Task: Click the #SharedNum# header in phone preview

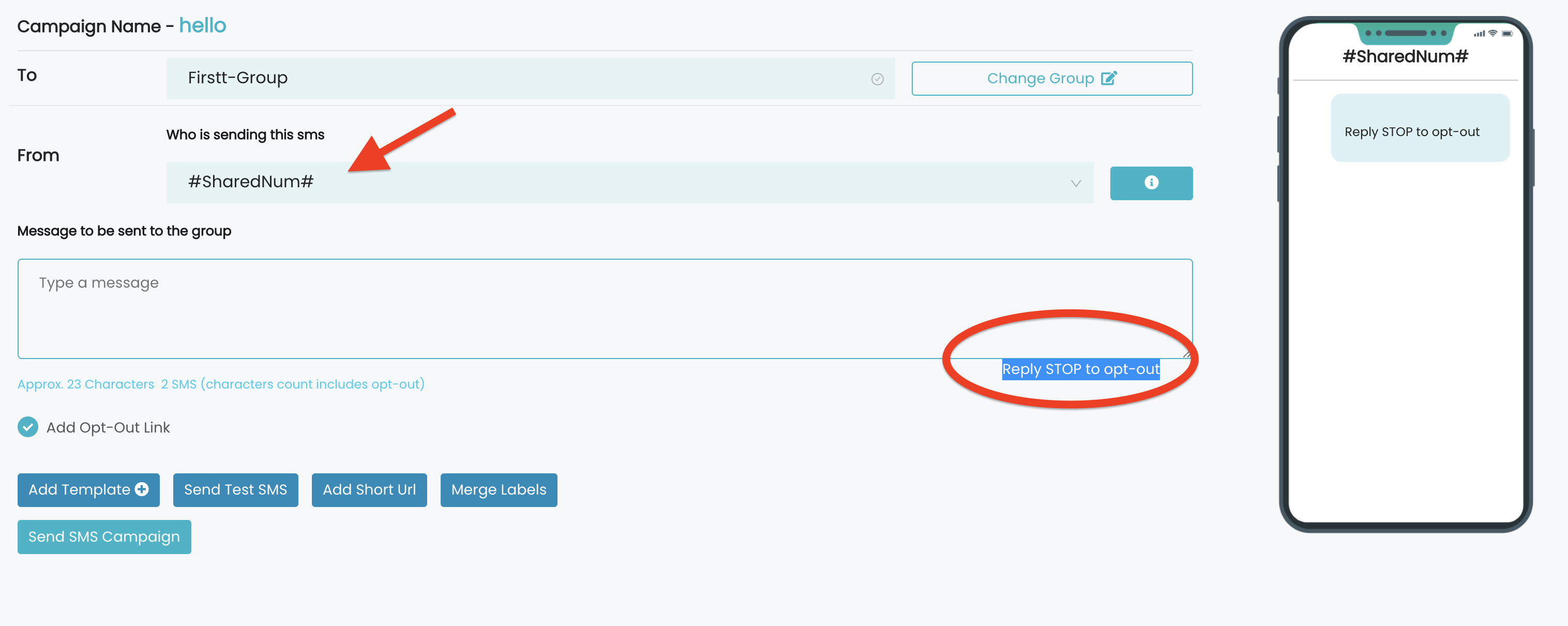Action: [1406, 56]
